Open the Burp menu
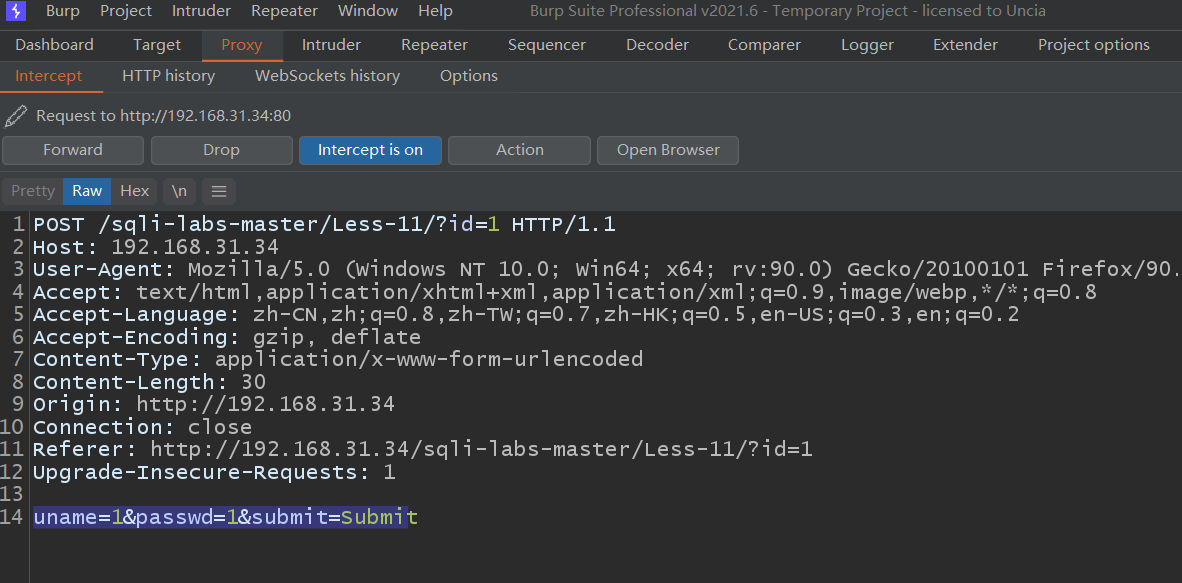 (x=63, y=11)
